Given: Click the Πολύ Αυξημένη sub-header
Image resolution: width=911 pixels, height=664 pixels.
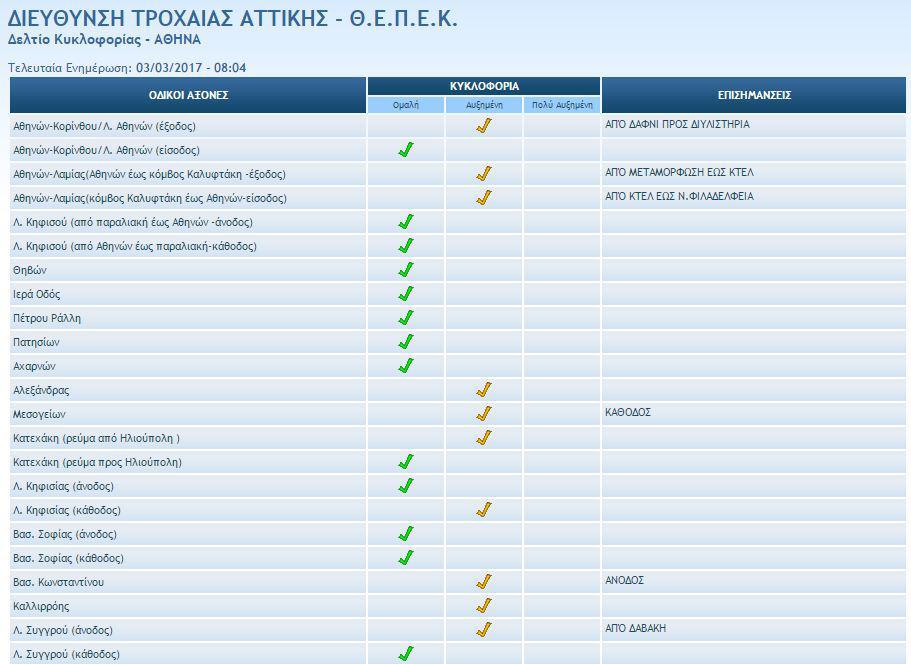Looking at the screenshot, I should click(x=562, y=105).
